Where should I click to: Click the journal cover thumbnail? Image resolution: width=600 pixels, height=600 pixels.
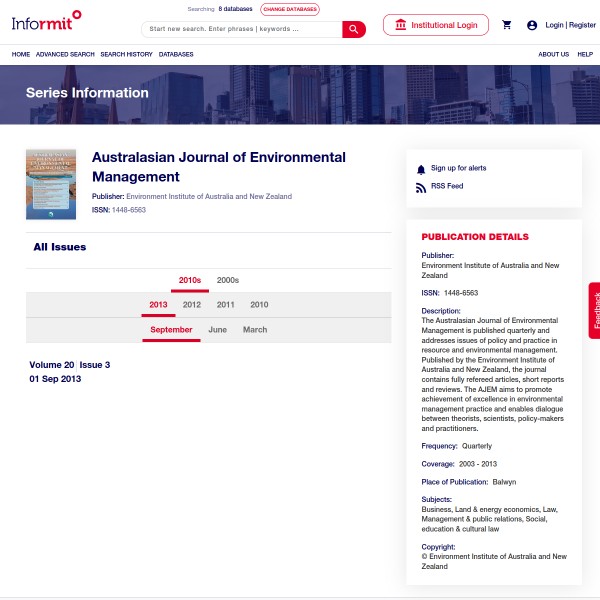[x=51, y=184]
